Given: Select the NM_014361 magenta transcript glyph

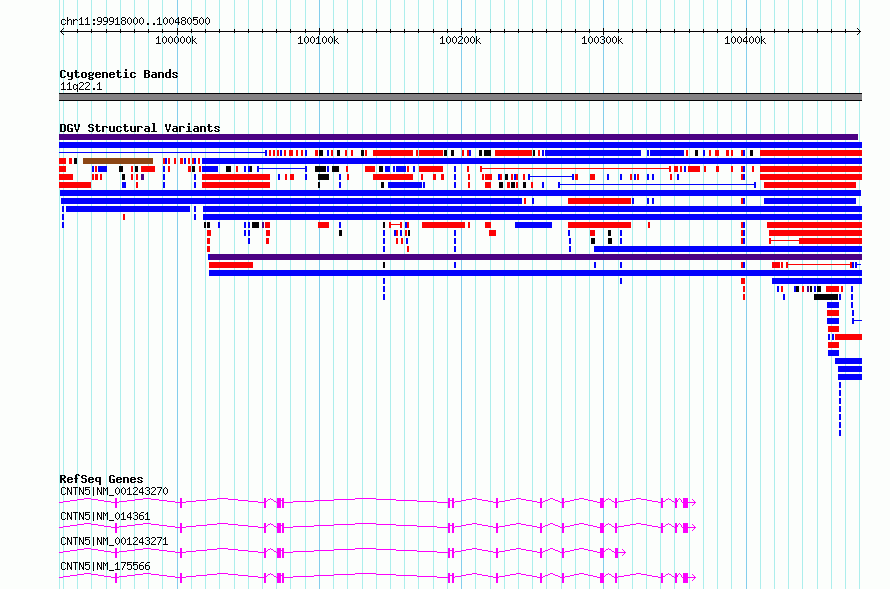Looking at the screenshot, I should [x=377, y=527].
